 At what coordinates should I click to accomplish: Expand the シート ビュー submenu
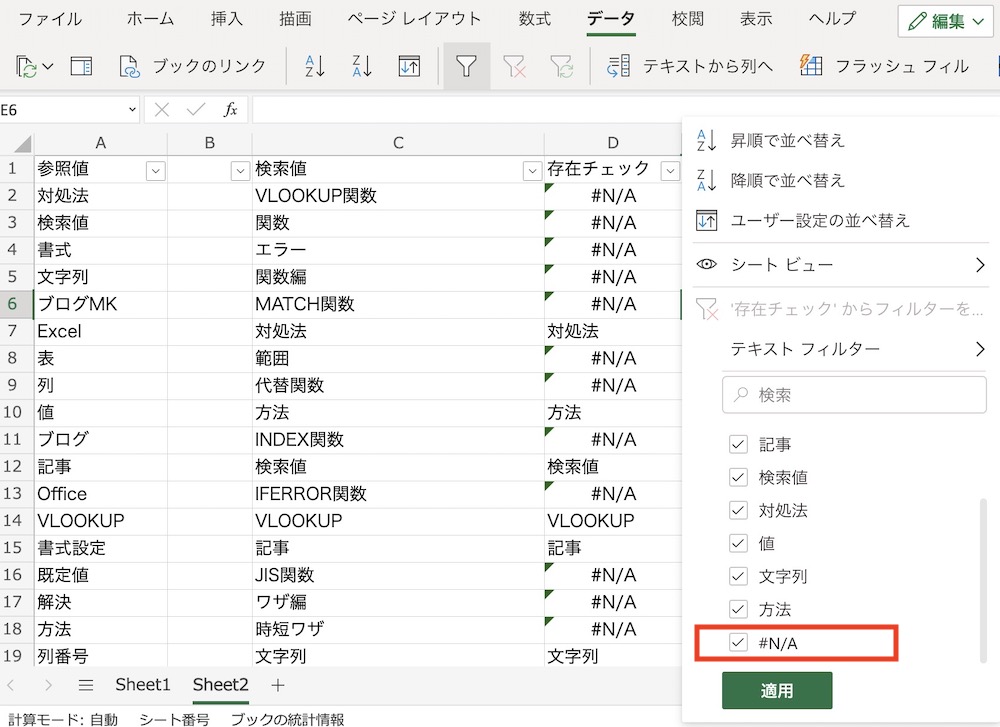(x=980, y=265)
